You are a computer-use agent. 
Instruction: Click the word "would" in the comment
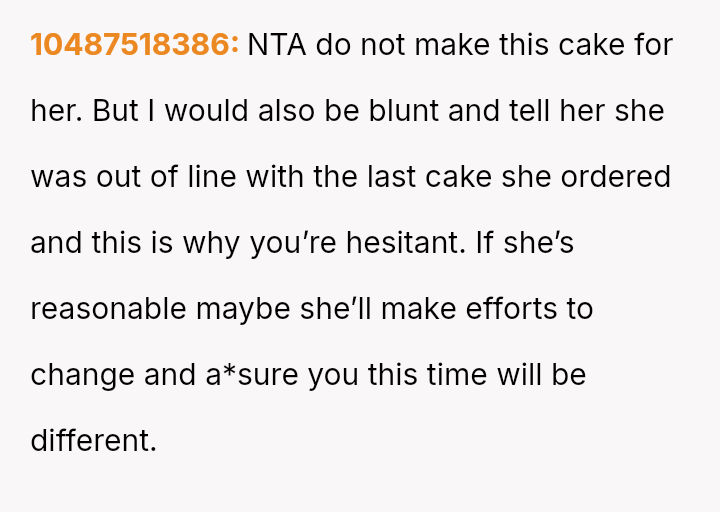click(x=203, y=111)
